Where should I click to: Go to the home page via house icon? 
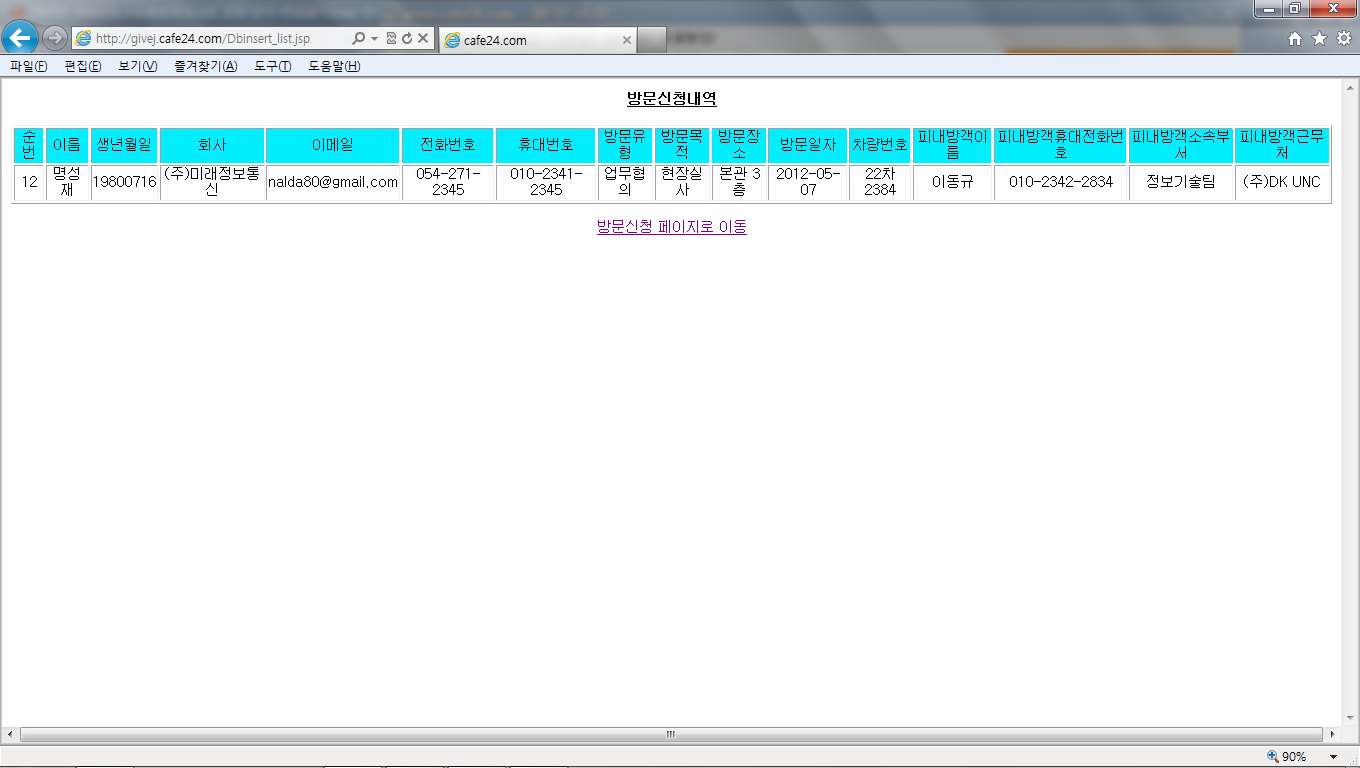tap(1295, 38)
